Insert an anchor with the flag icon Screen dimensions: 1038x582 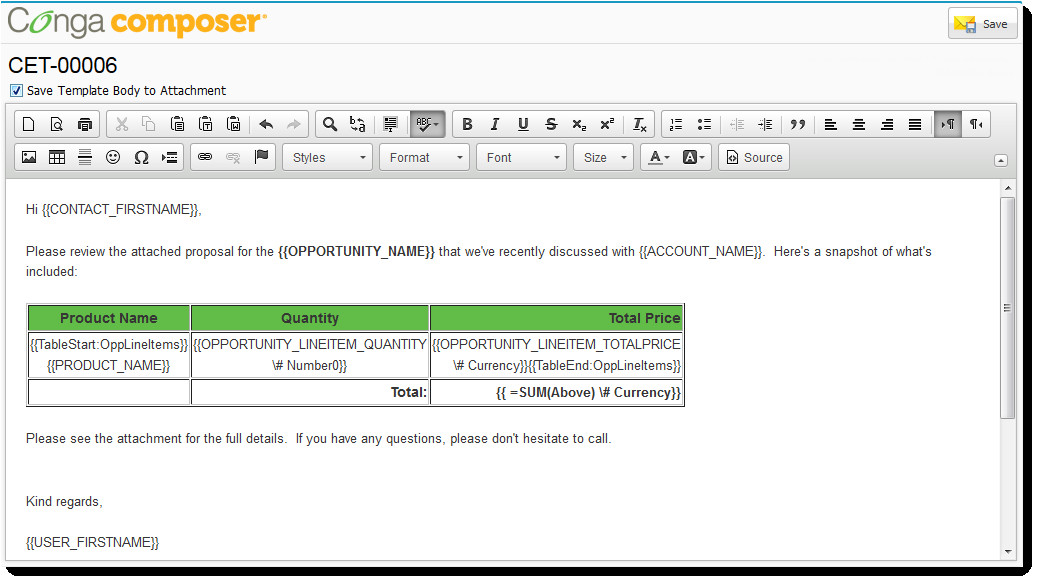(262, 158)
